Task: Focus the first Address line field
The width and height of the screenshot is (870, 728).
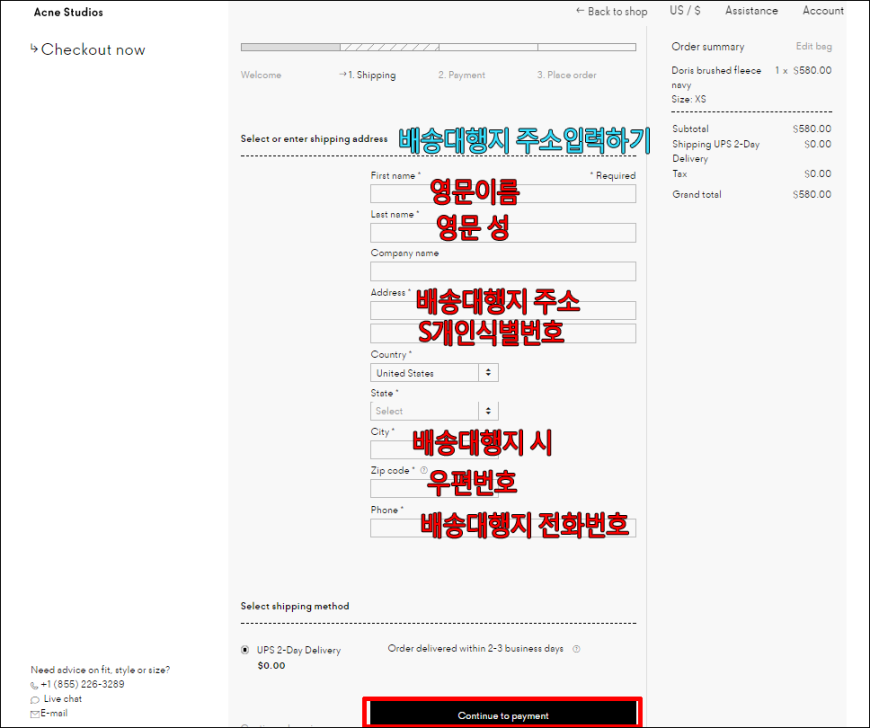Action: pos(503,310)
